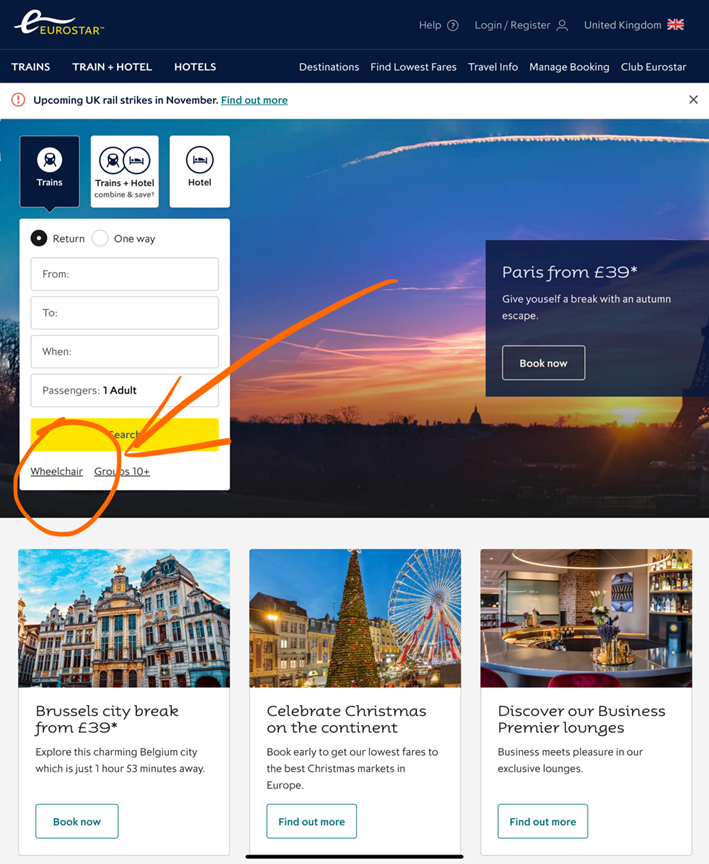Open the HOTELS navigation item
Viewport: 709px width, 864px height.
tap(195, 67)
